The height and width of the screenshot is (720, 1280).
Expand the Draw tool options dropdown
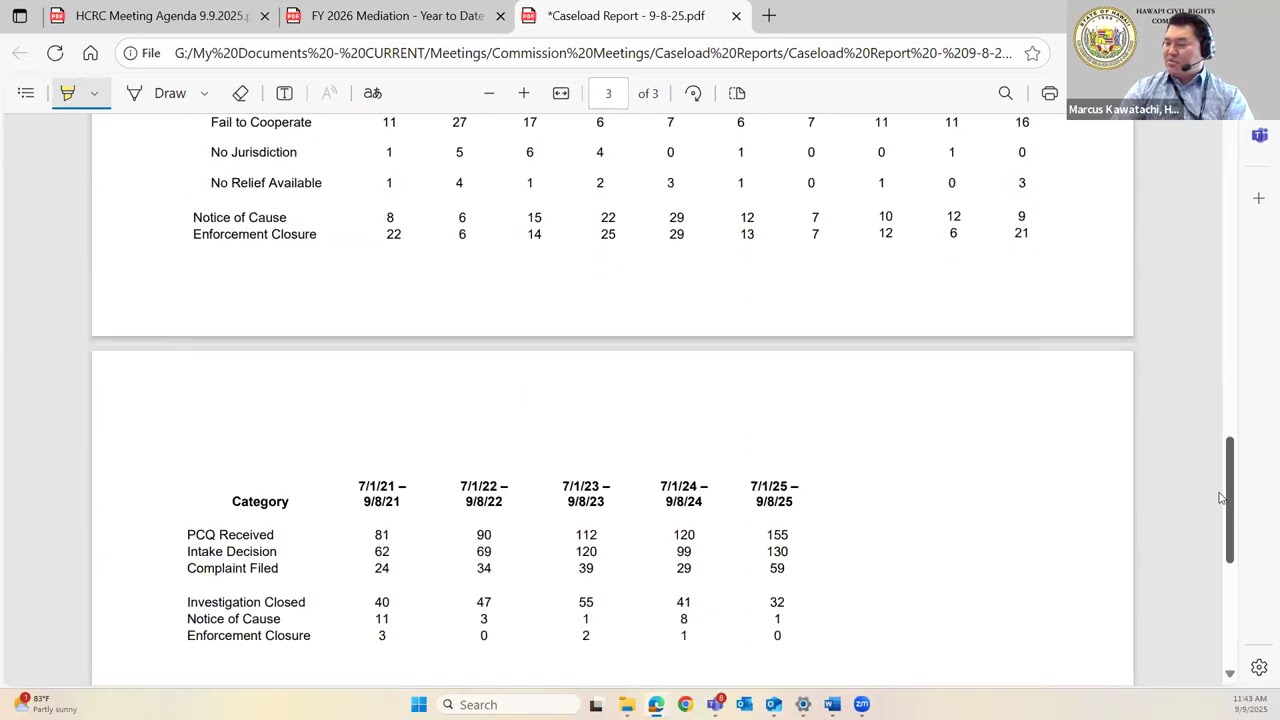pos(204,93)
